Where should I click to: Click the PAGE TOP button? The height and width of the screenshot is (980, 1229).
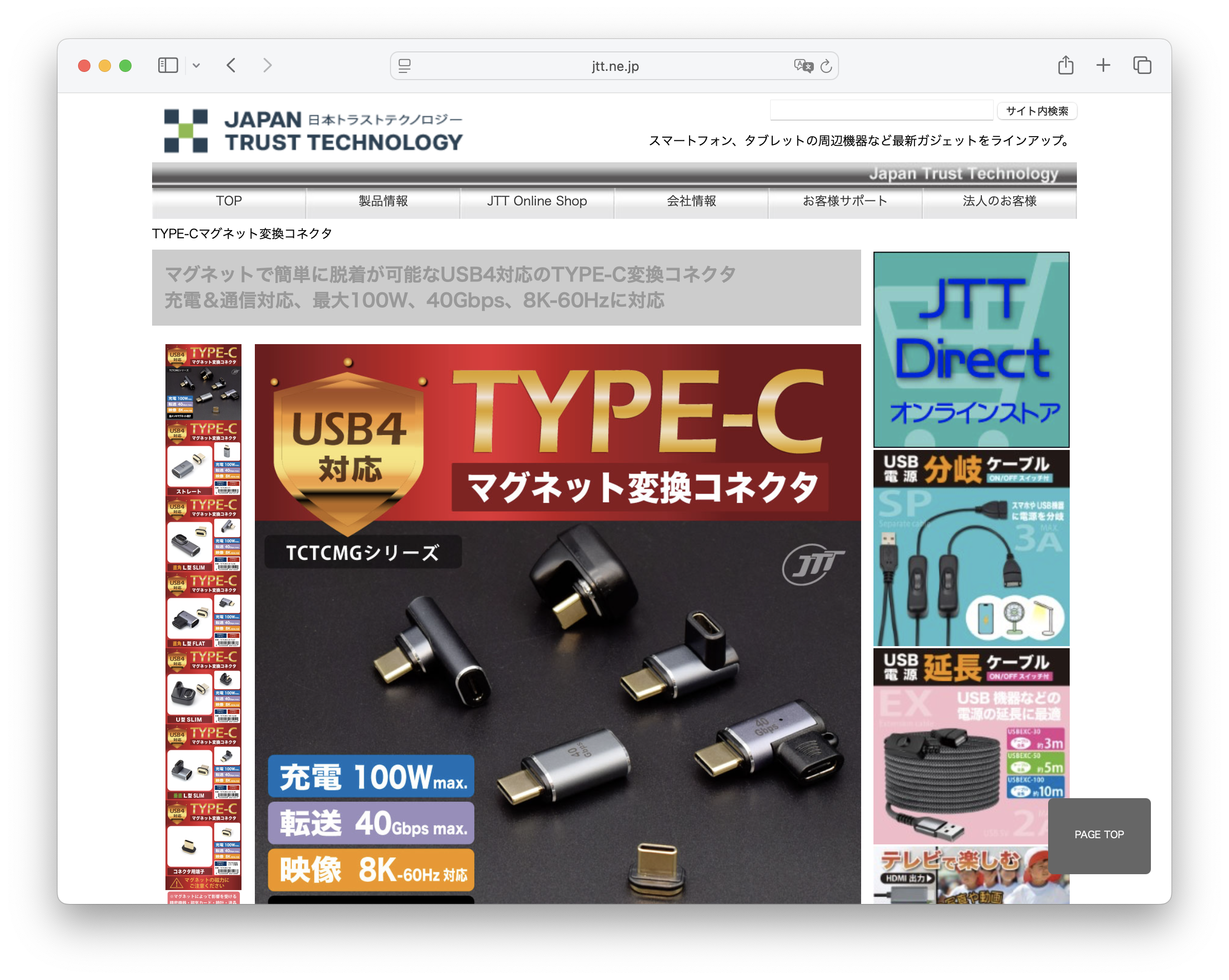[1099, 835]
